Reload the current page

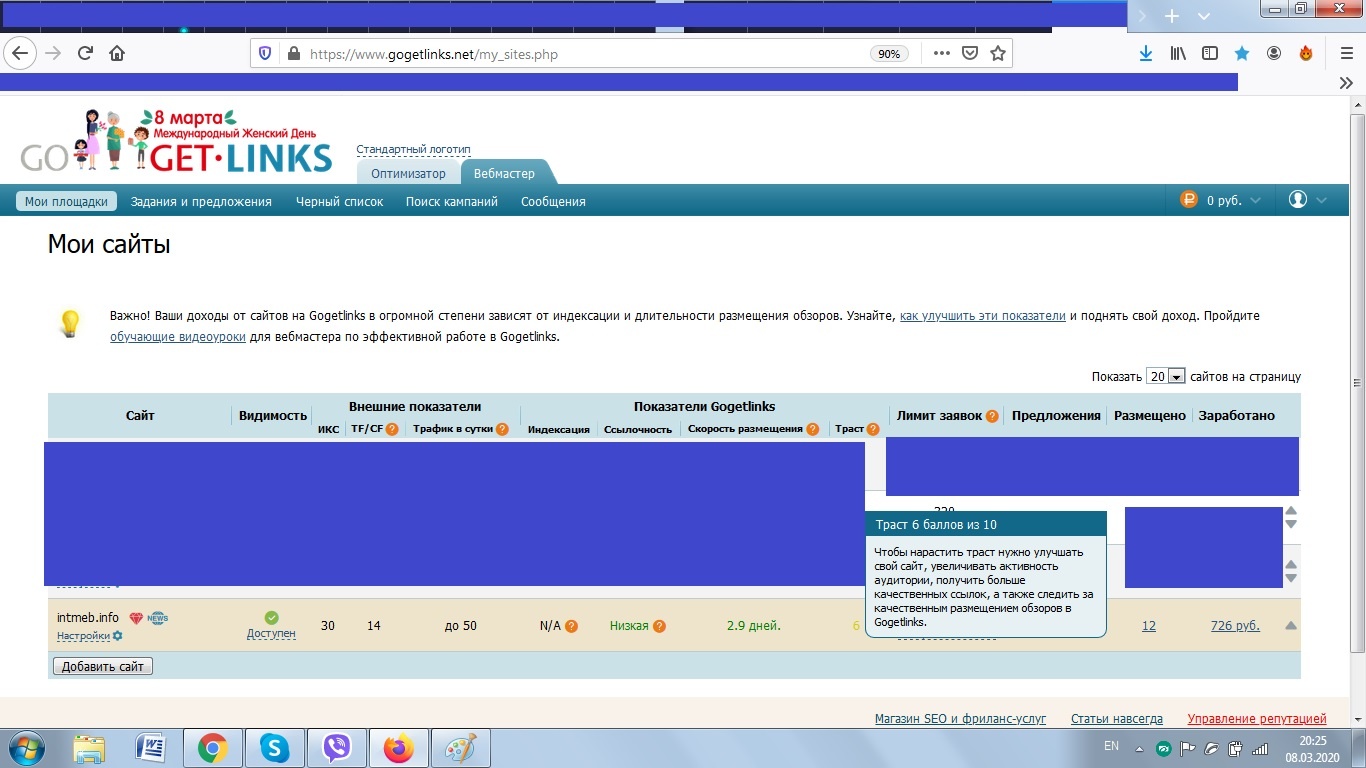click(x=86, y=54)
